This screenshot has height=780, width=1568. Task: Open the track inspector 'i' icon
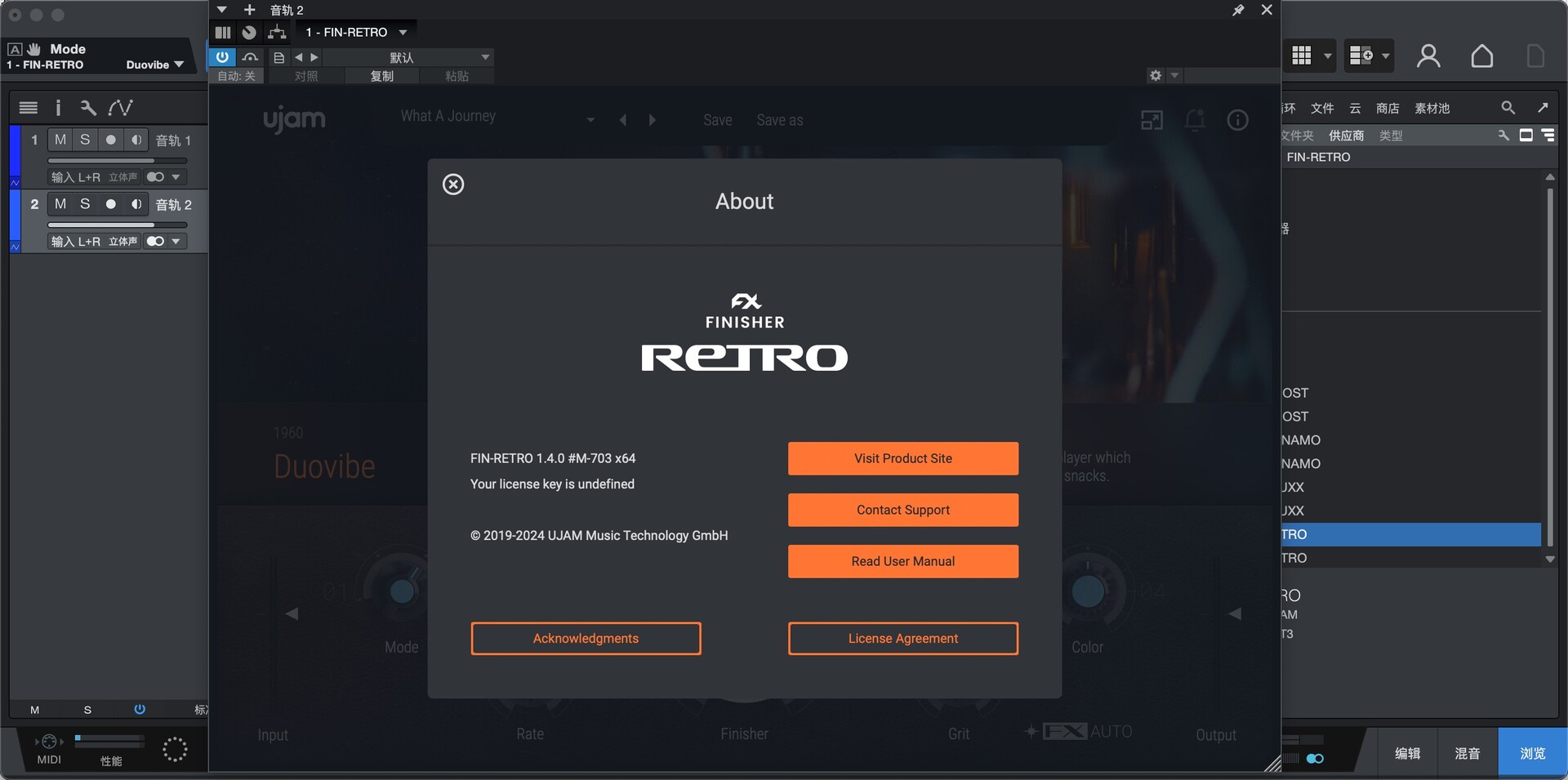(x=58, y=107)
